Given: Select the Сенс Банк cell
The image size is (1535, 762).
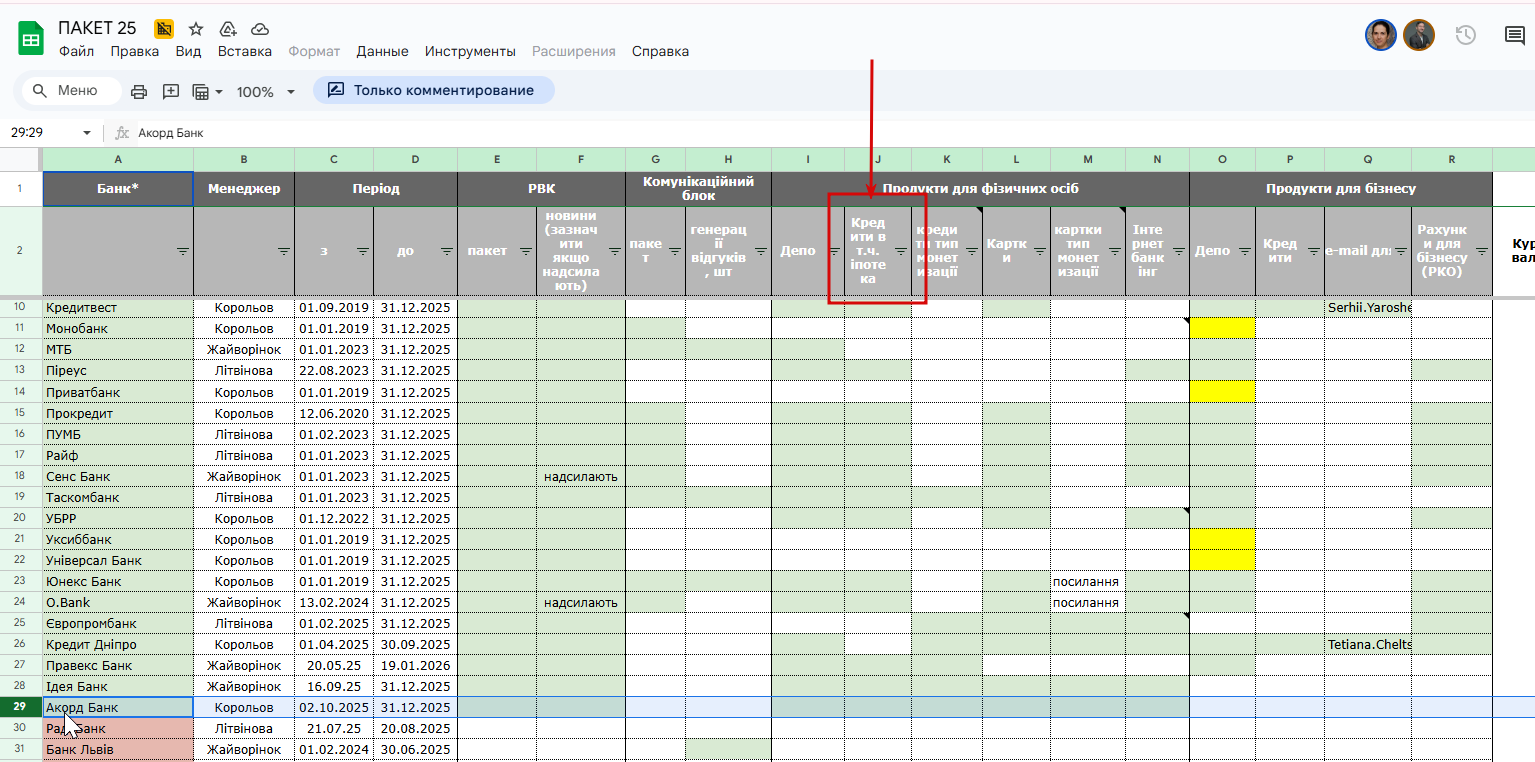Looking at the screenshot, I should tap(118, 476).
